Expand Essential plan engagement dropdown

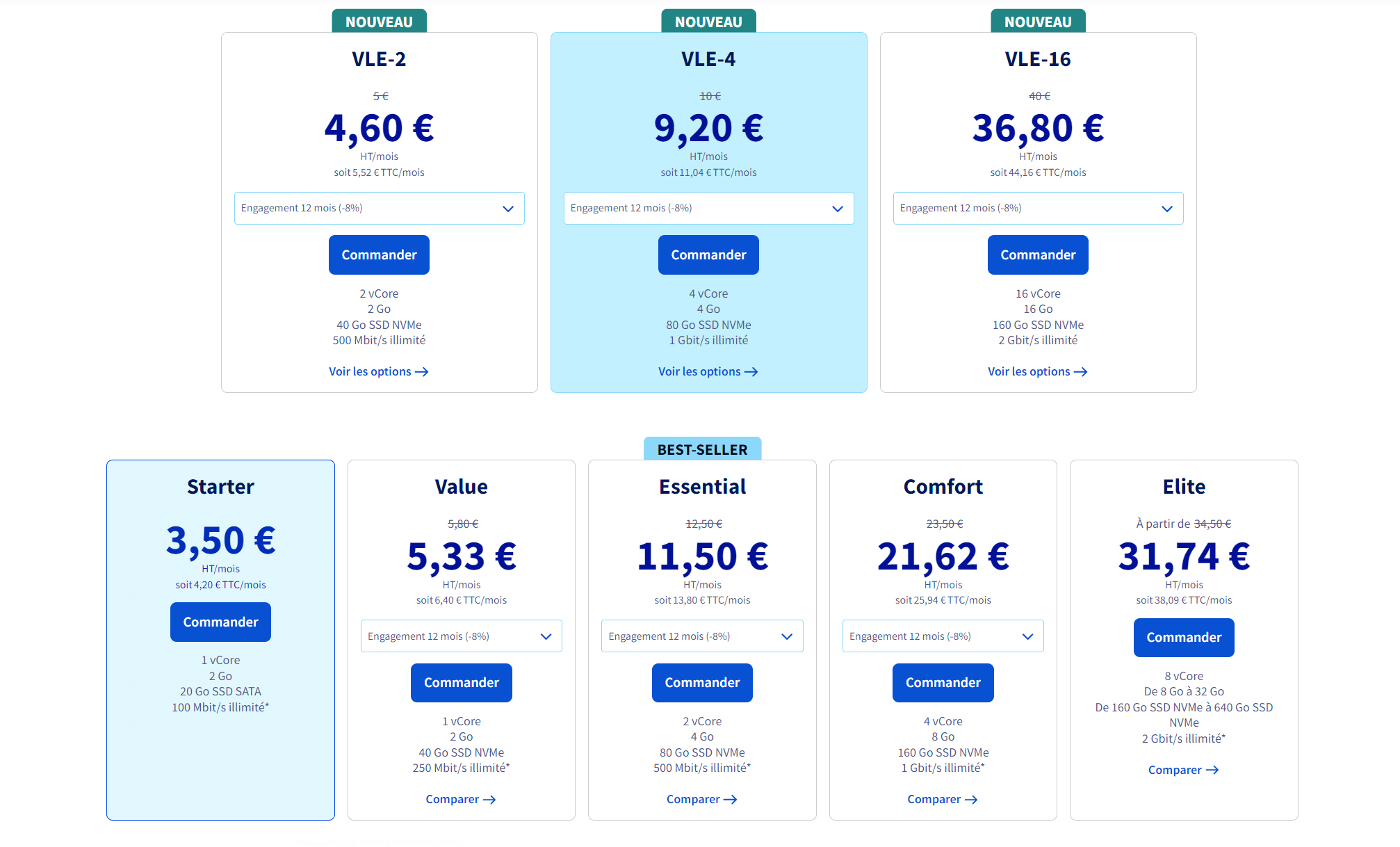click(x=702, y=636)
